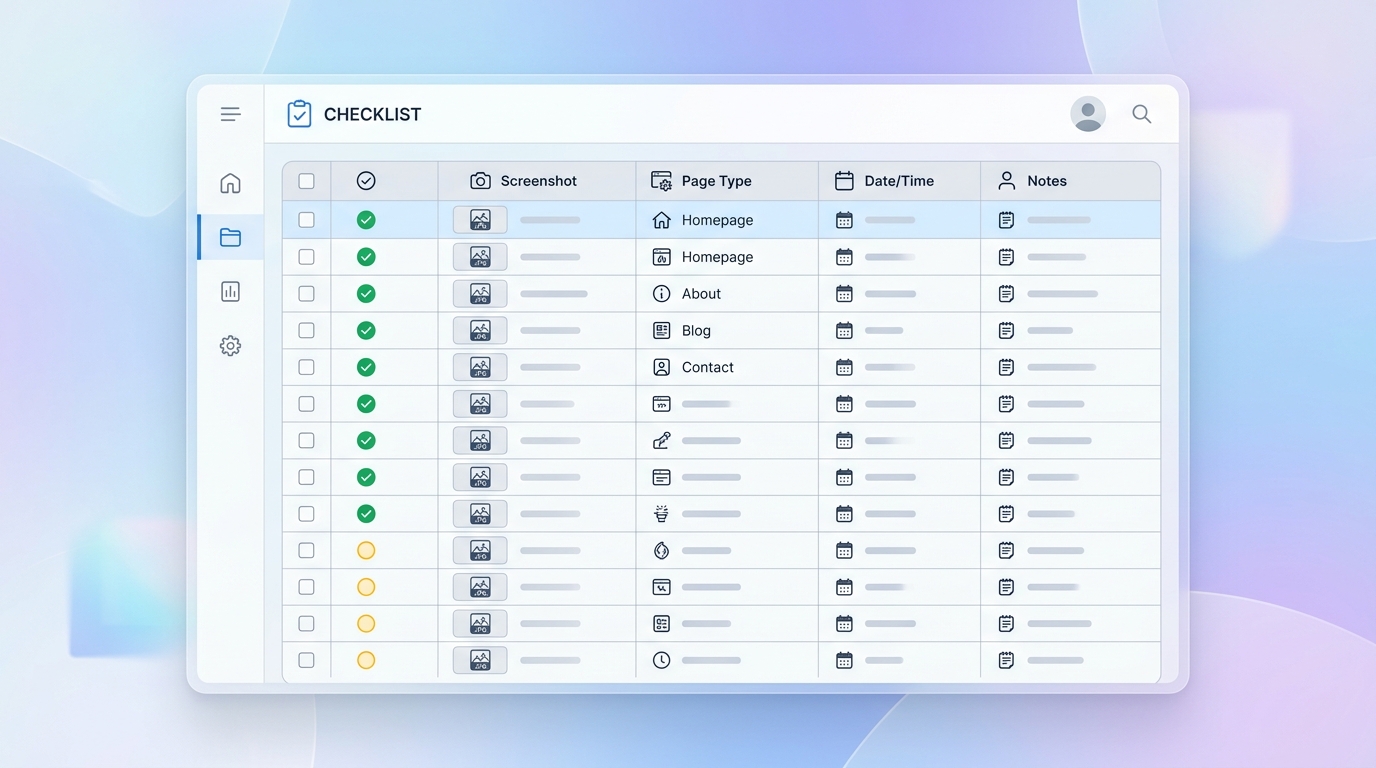Open settings gear in the sidebar
This screenshot has height=768, width=1376.
point(230,346)
